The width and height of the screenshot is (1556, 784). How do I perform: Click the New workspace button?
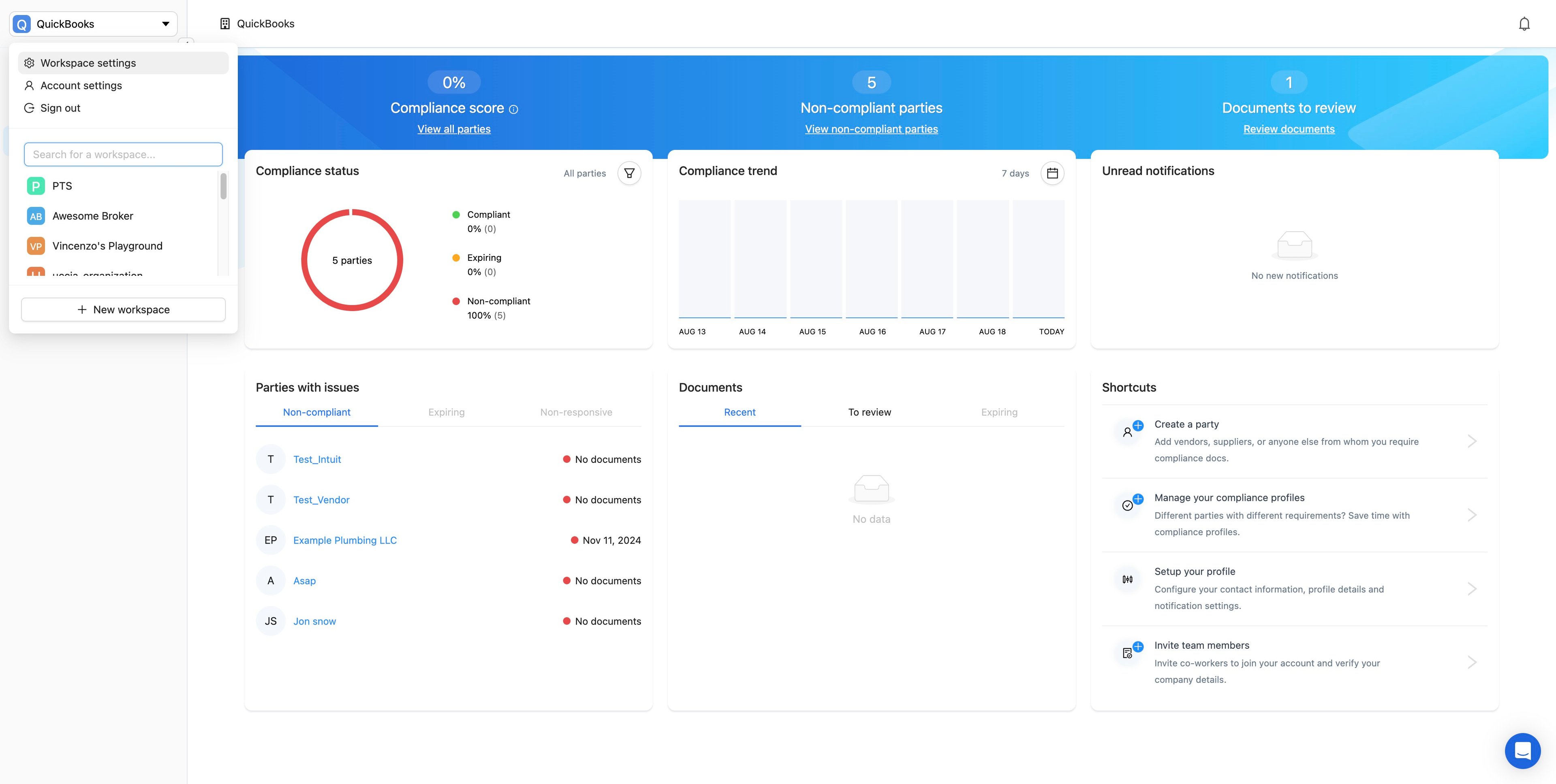(123, 310)
